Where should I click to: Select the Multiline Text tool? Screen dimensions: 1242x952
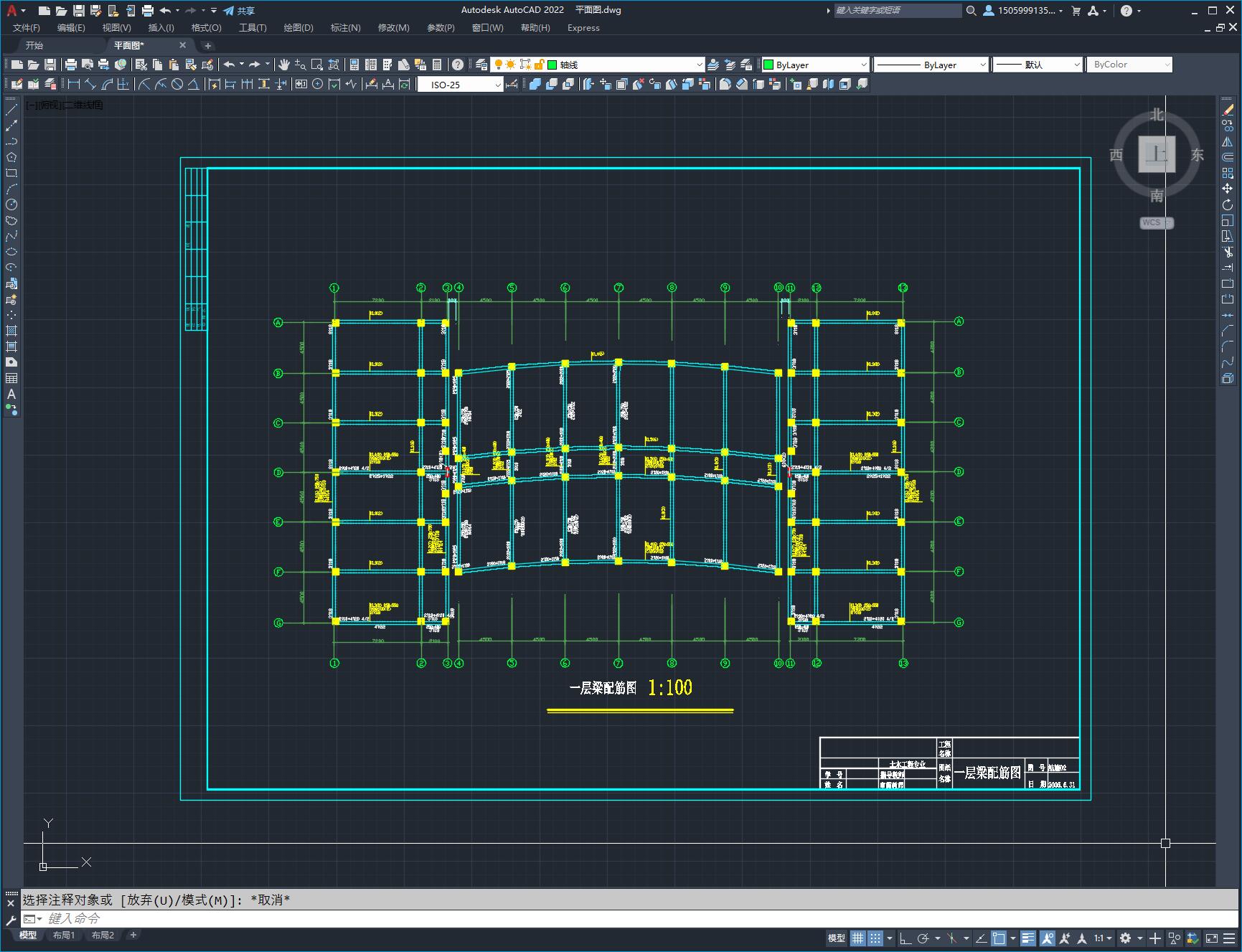(x=11, y=394)
